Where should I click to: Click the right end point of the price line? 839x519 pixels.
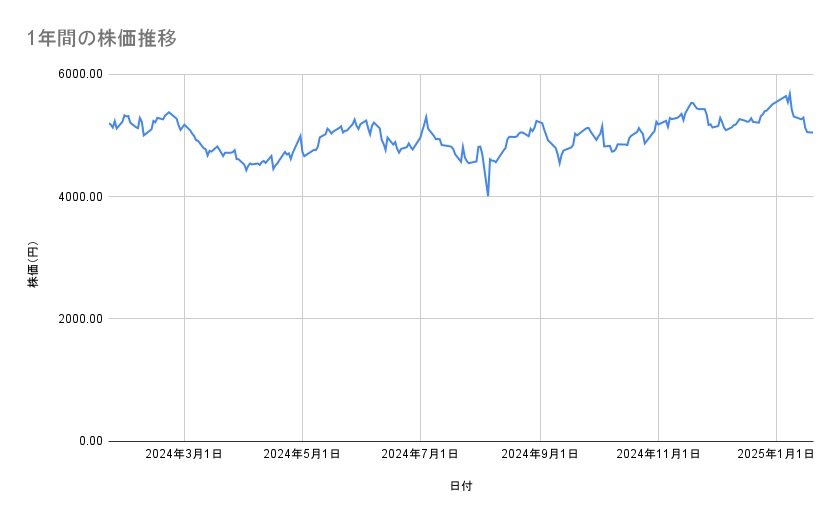[812, 132]
